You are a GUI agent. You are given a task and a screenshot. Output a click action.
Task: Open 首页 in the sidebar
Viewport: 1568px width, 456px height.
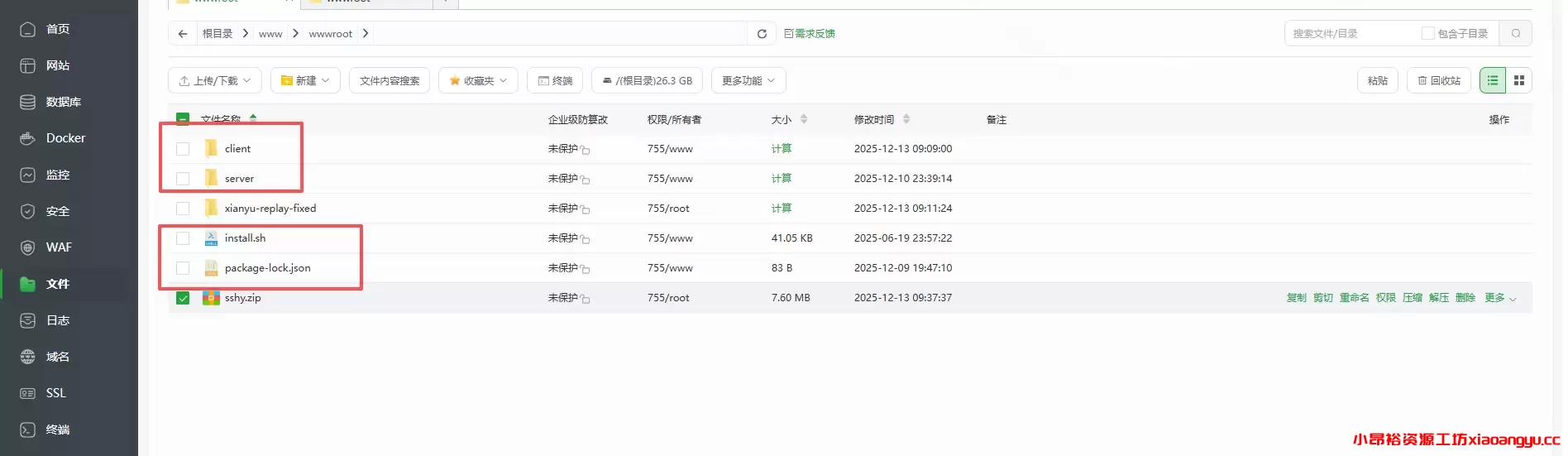click(57, 29)
